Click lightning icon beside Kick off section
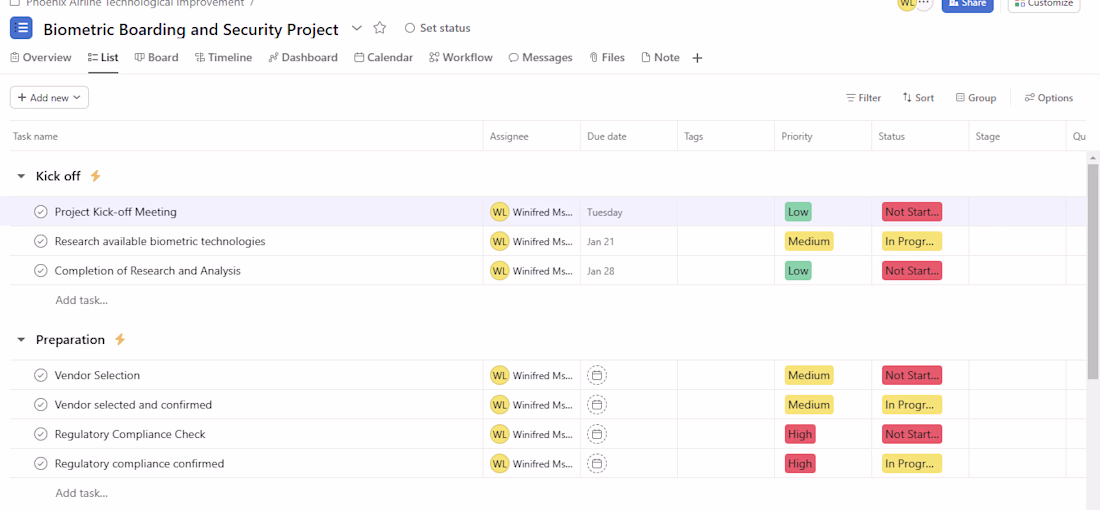 tap(96, 176)
